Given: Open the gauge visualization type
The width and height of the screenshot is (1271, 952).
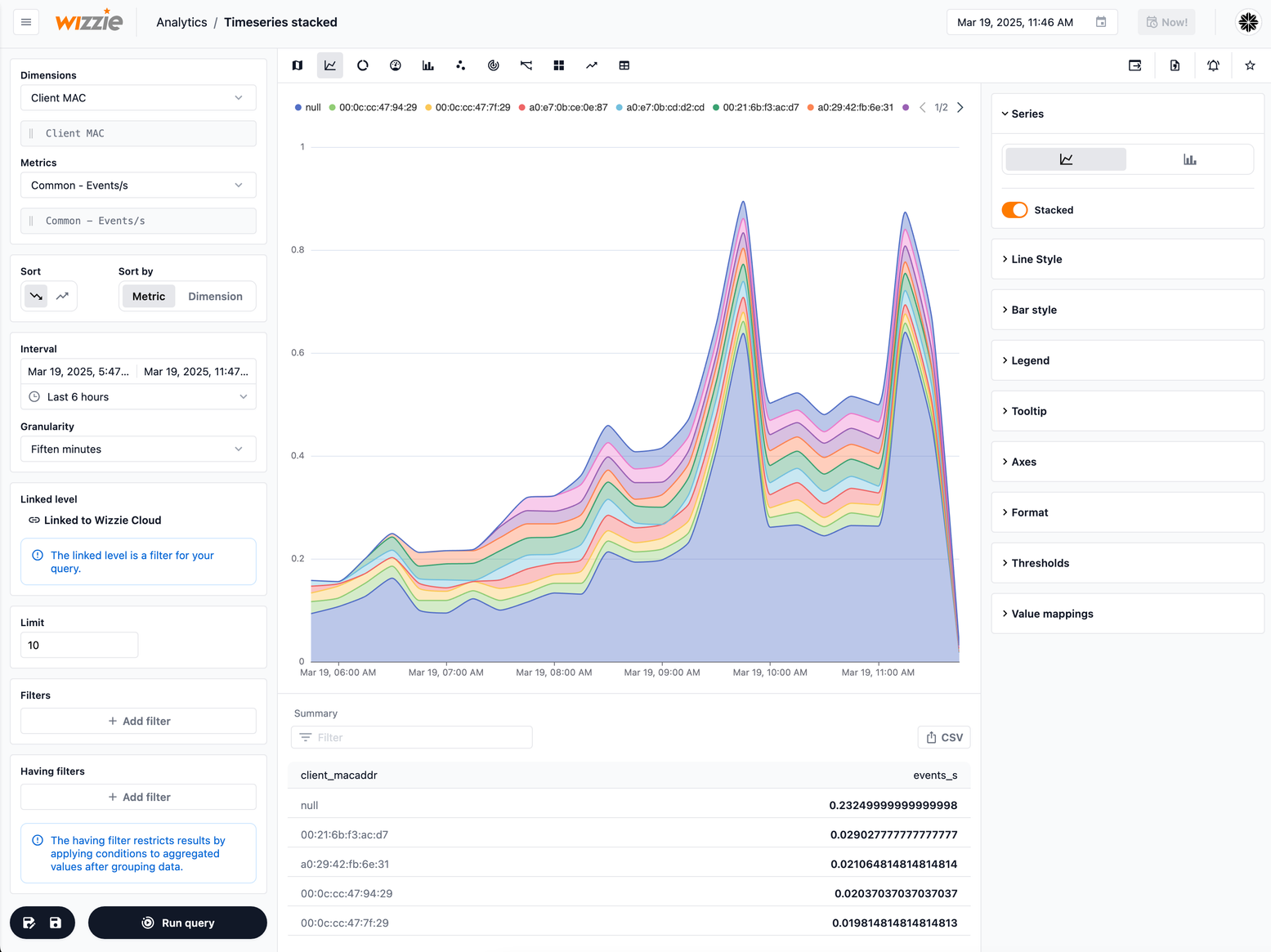Looking at the screenshot, I should pyautogui.click(x=396, y=65).
